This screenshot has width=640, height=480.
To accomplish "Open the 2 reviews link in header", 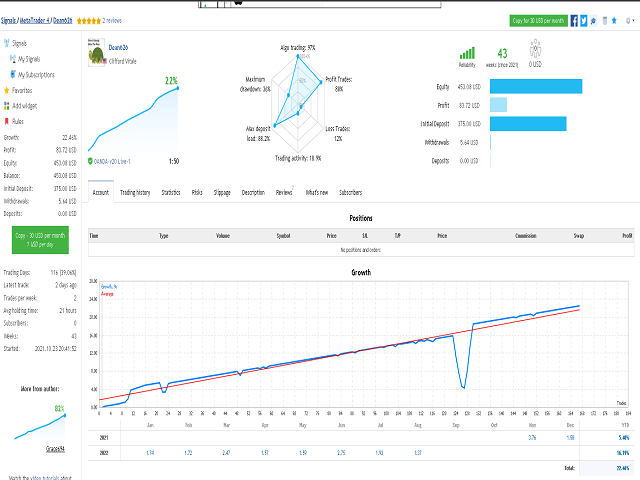I will tap(112, 20).
